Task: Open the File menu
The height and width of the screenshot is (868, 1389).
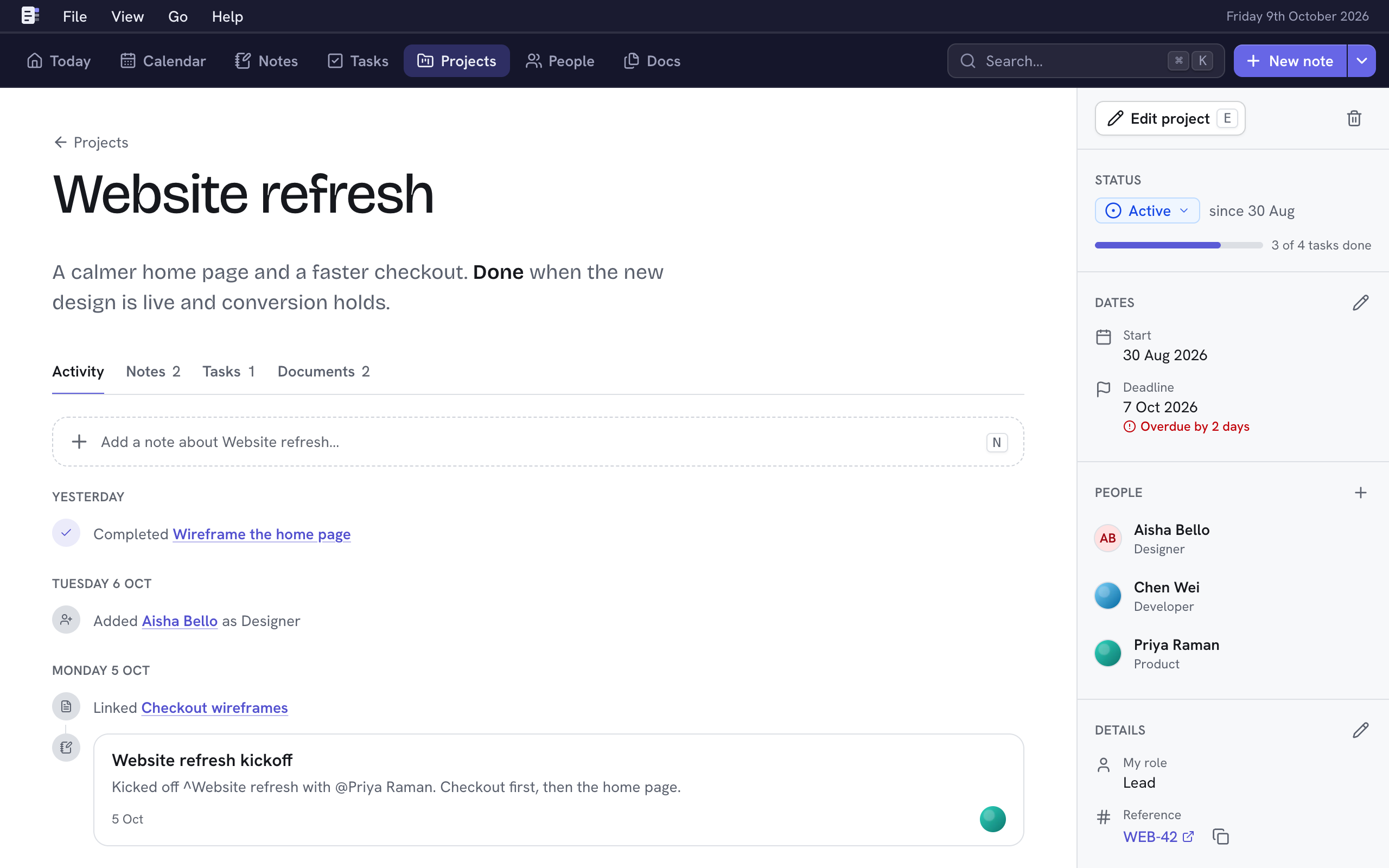Action: pyautogui.click(x=75, y=17)
